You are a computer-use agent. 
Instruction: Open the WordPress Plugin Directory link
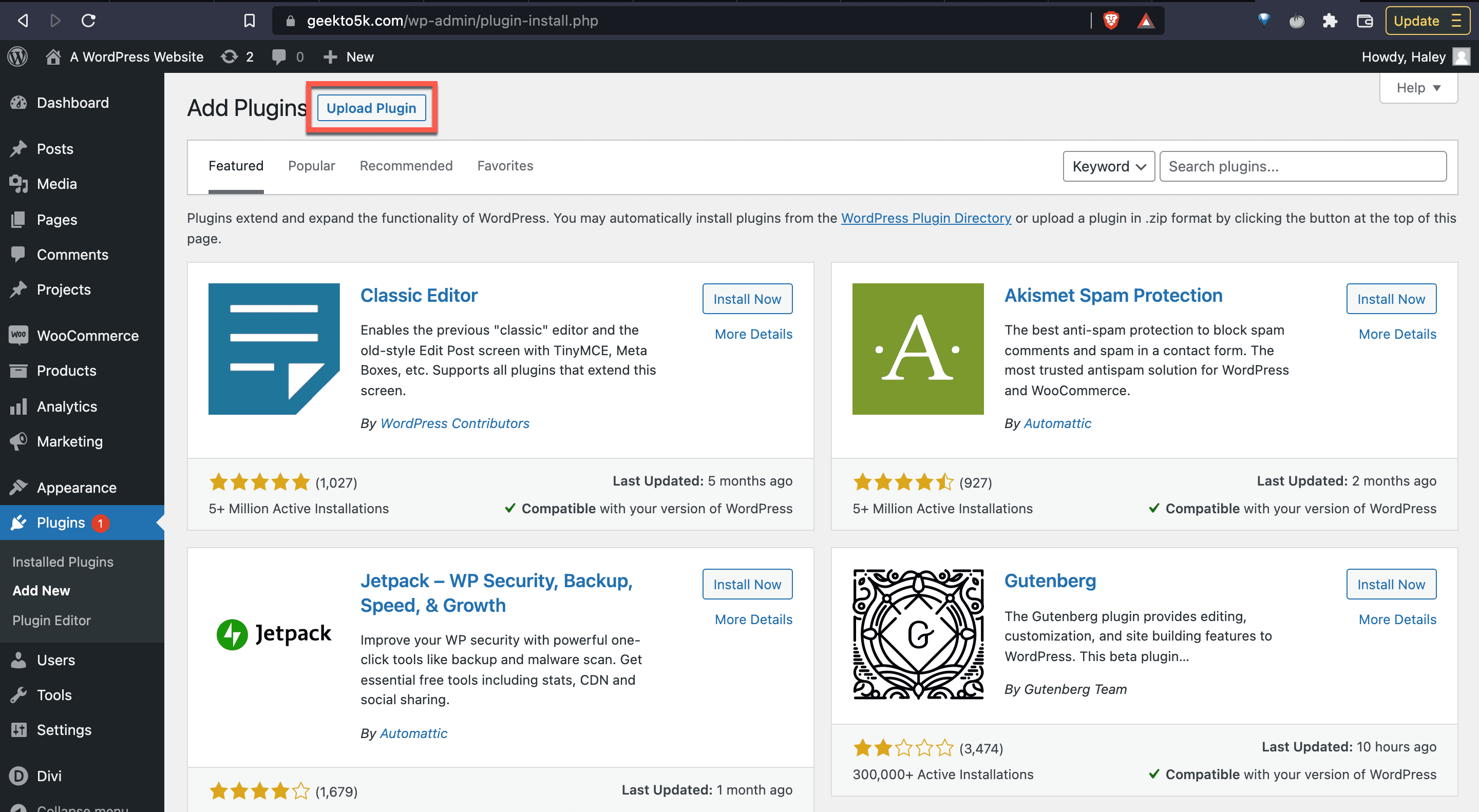pyautogui.click(x=925, y=218)
